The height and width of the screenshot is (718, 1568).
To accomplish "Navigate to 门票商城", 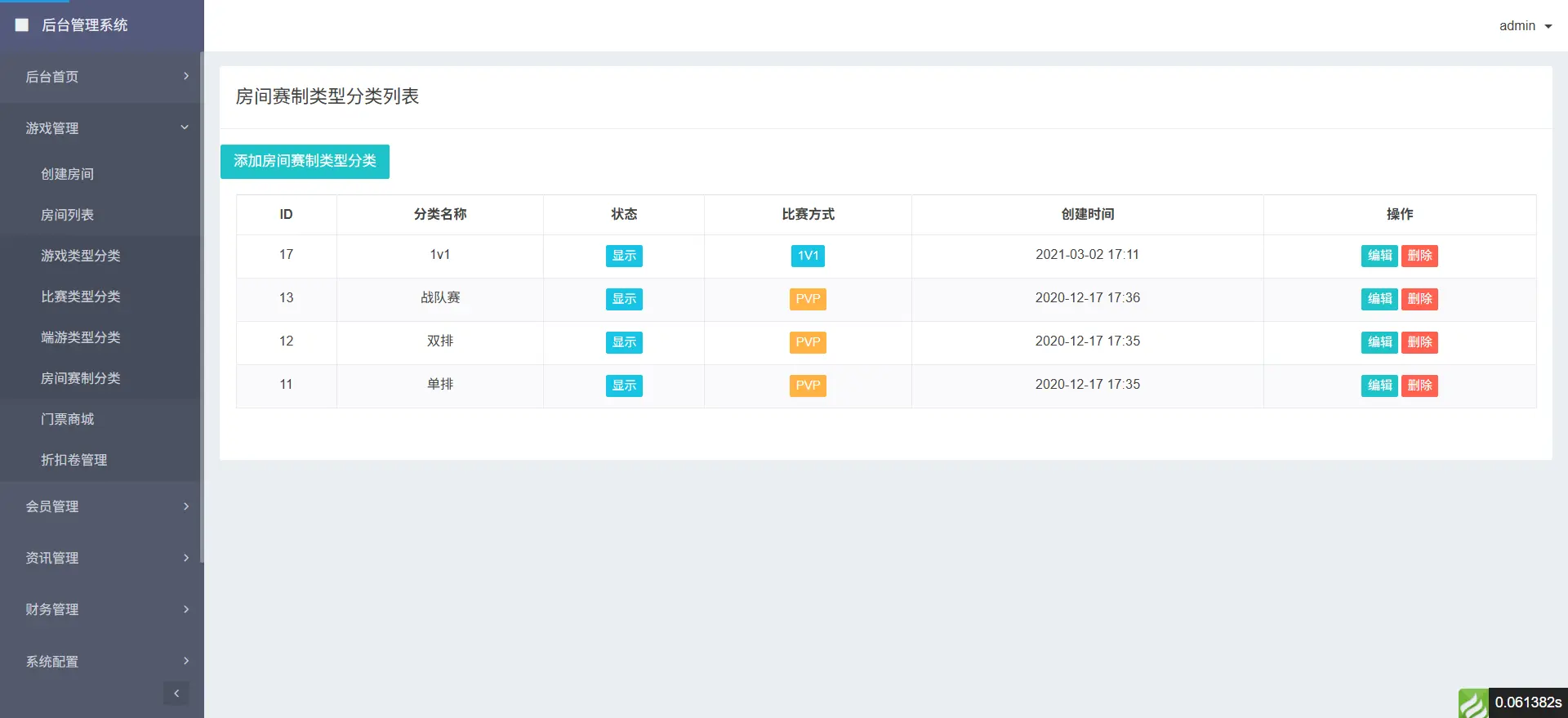I will click(68, 419).
